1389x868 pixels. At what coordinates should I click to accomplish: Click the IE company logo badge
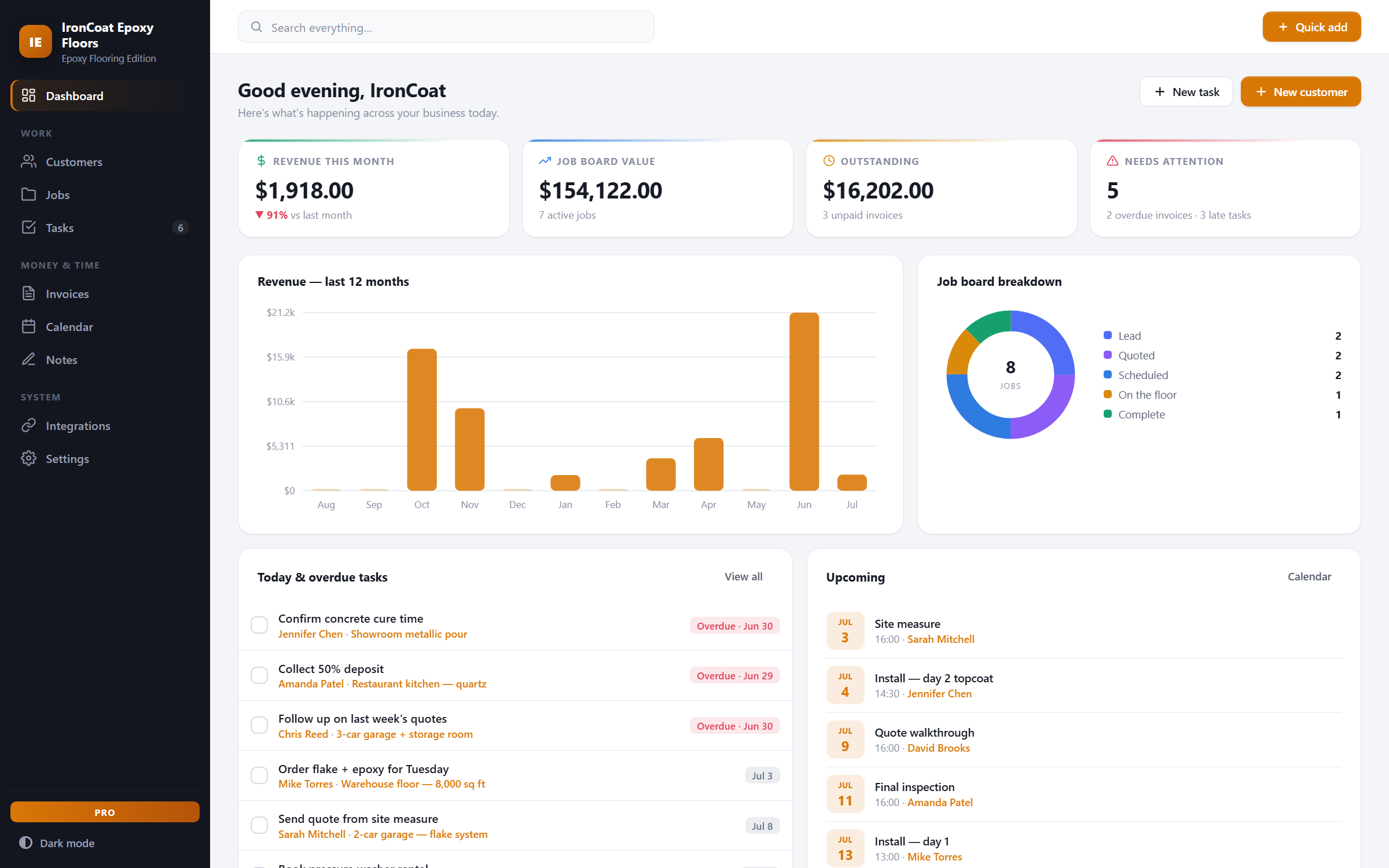(x=35, y=42)
